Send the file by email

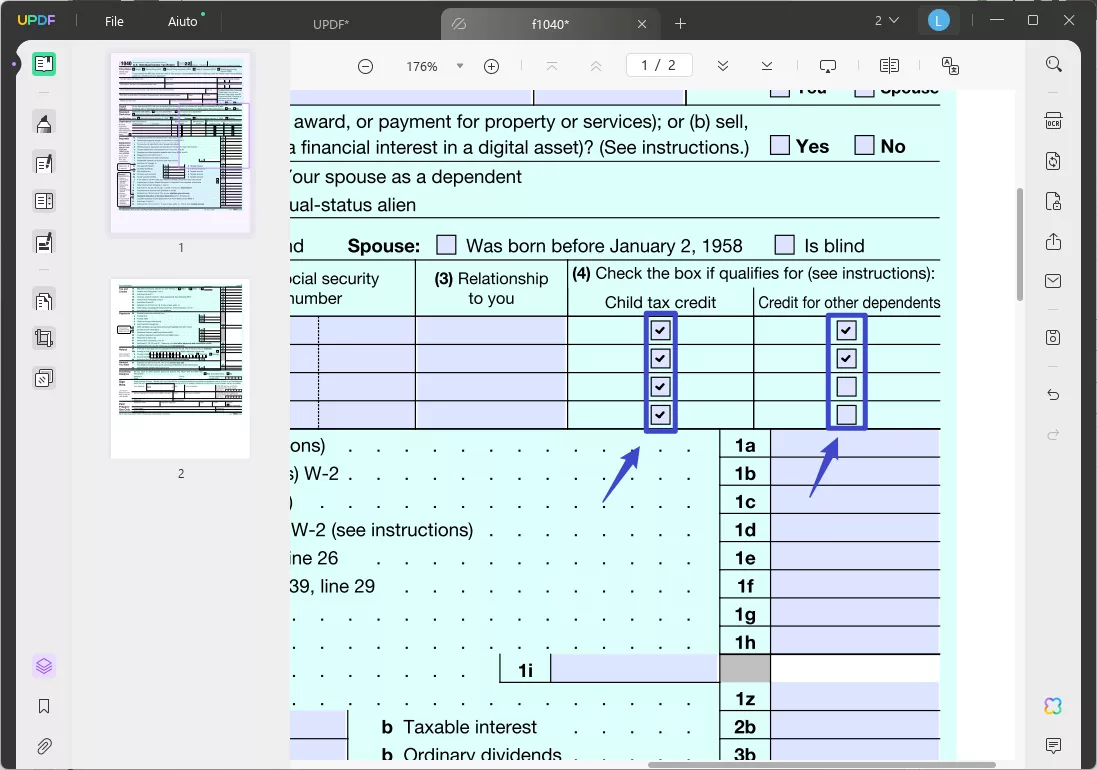(x=1054, y=281)
